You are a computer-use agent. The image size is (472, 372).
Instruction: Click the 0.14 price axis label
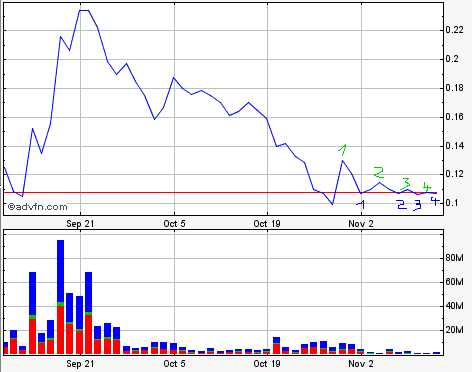click(454, 146)
